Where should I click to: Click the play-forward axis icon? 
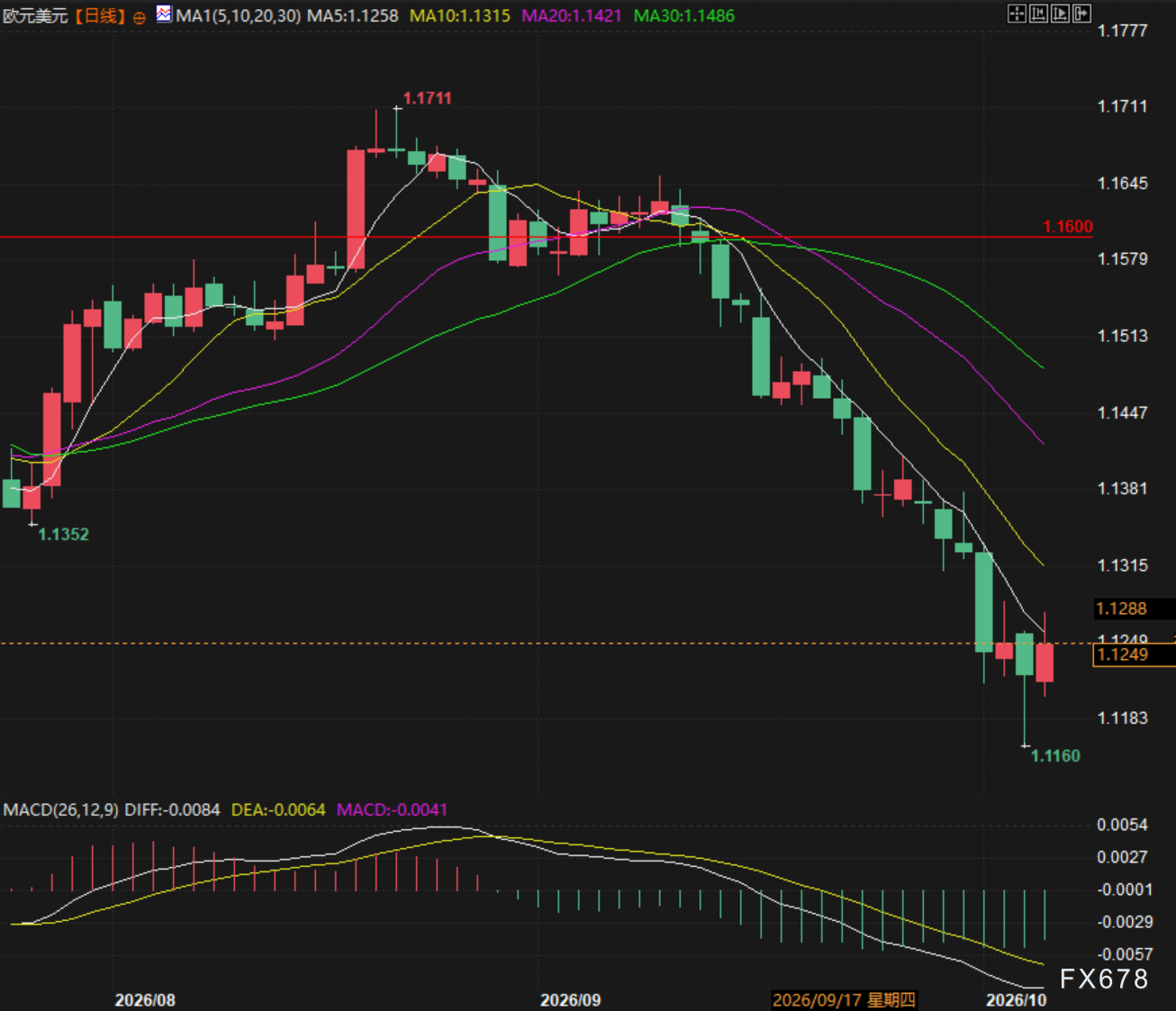[x=1060, y=14]
